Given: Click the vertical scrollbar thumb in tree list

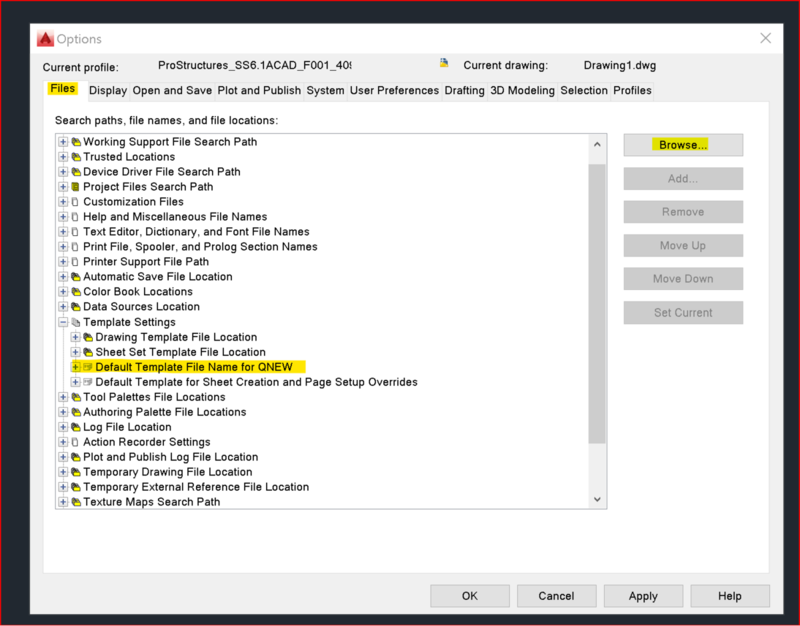Looking at the screenshot, I should [597, 304].
